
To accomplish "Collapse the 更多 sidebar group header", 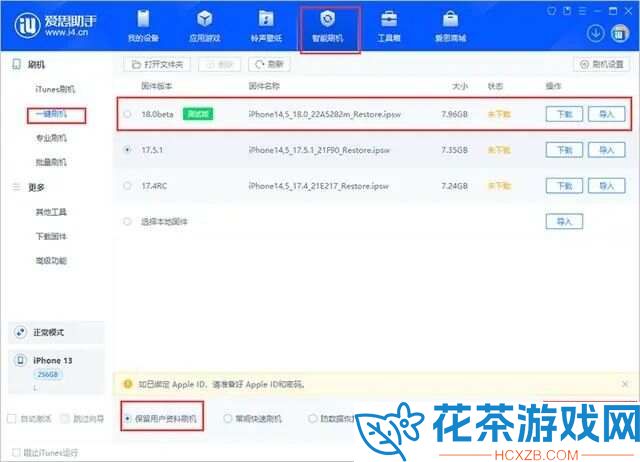I will pyautogui.click(x=36, y=187).
